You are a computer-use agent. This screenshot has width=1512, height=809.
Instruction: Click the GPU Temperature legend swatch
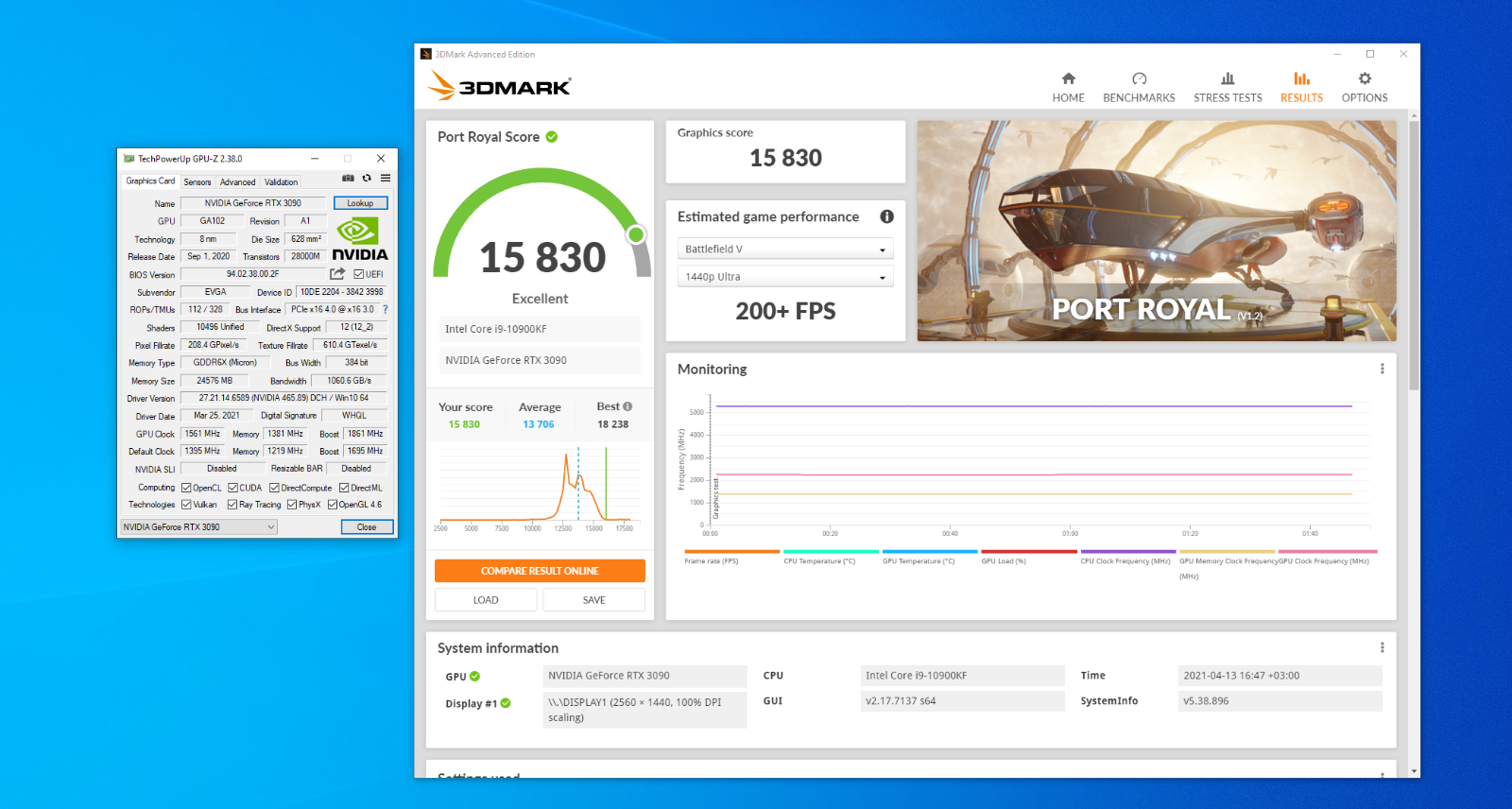click(x=930, y=551)
